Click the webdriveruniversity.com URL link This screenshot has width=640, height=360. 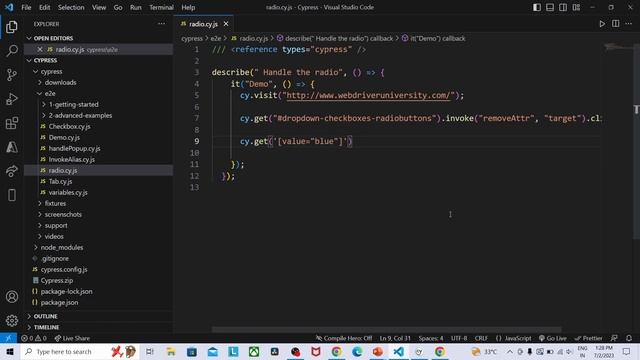pos(369,96)
